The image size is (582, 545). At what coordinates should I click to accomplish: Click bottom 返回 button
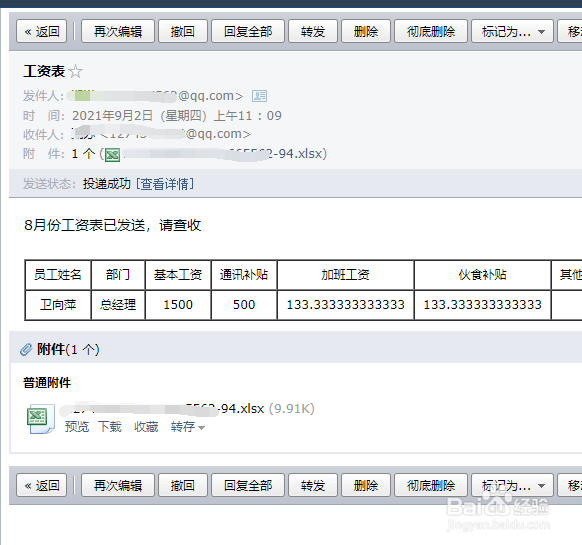coord(42,485)
